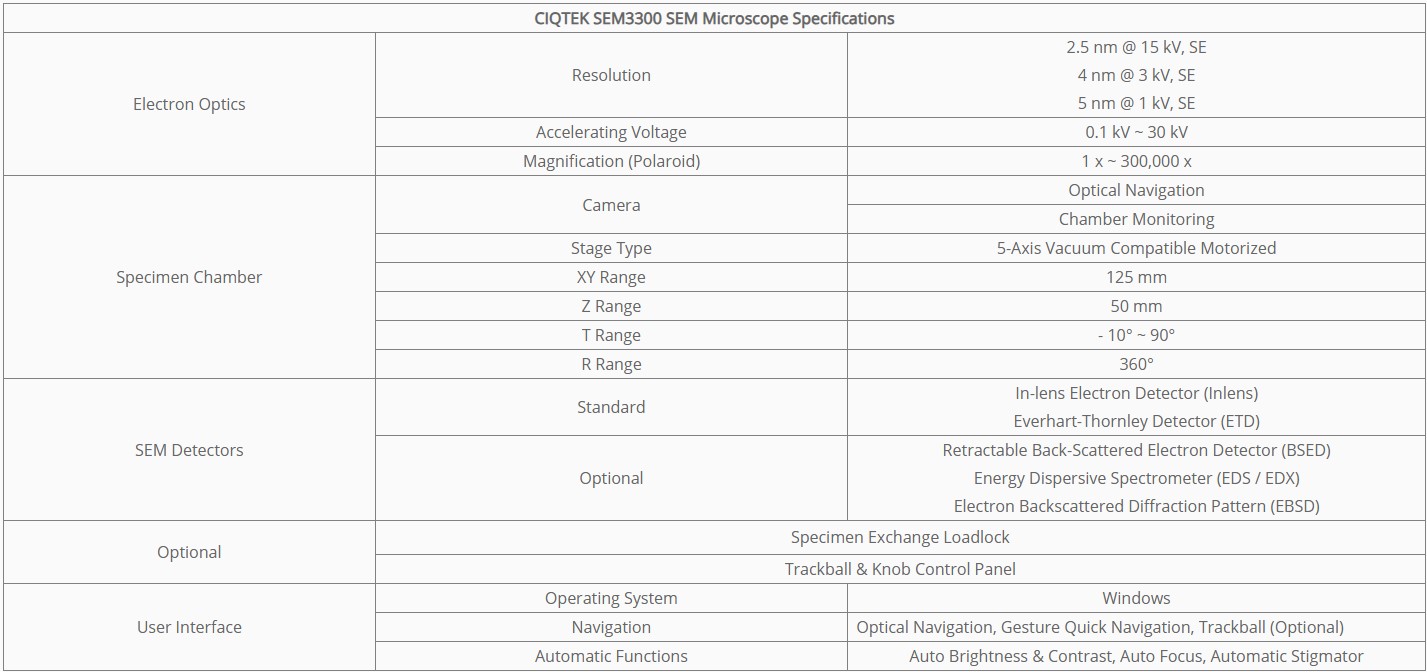Click the Specimen Chamber category cell

tap(189, 277)
